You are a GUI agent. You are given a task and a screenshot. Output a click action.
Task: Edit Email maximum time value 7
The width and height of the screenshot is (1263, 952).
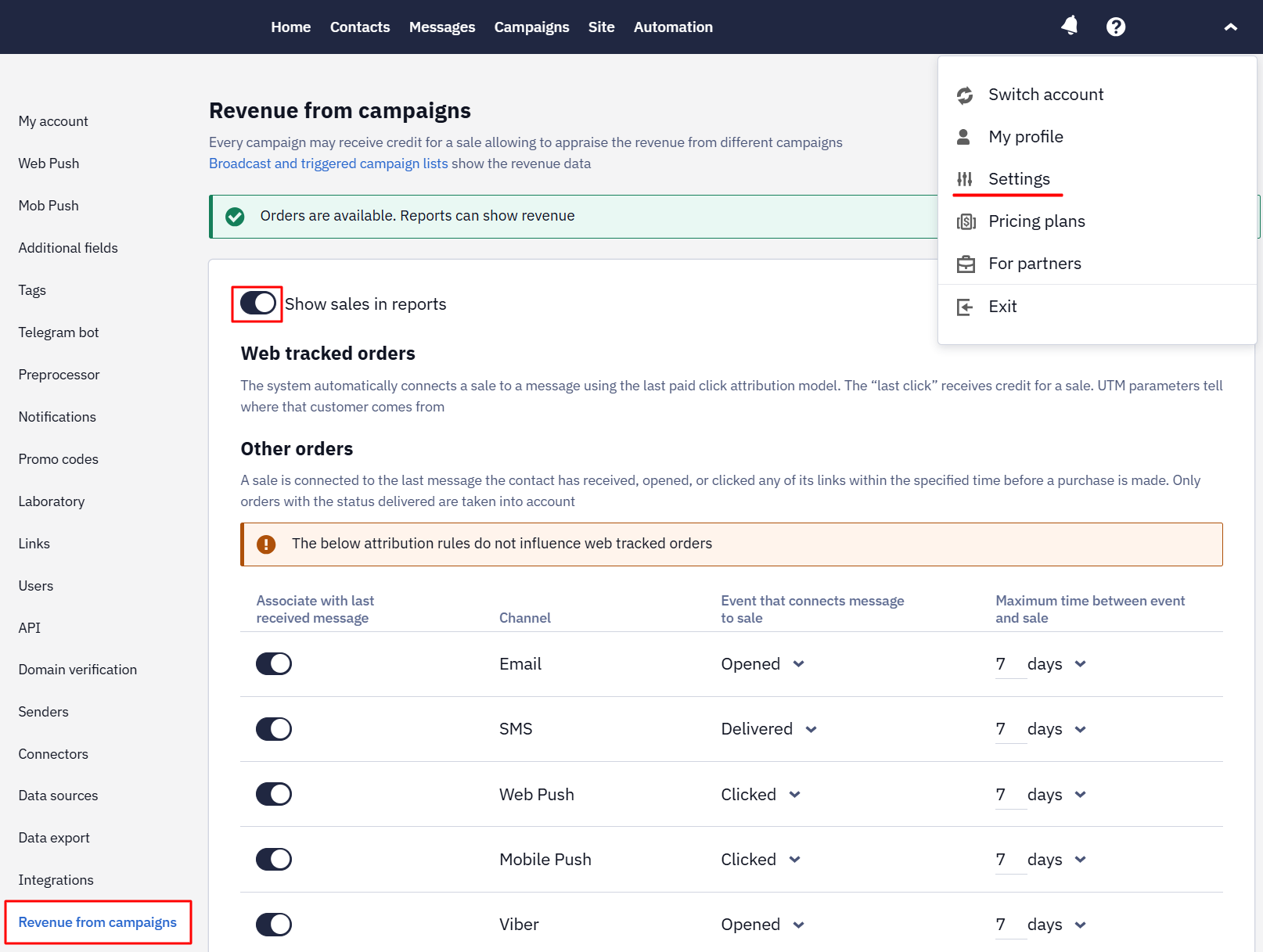click(x=1010, y=664)
